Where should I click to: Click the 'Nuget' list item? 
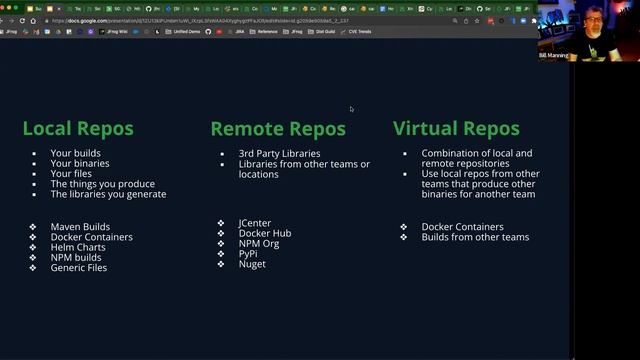252,264
